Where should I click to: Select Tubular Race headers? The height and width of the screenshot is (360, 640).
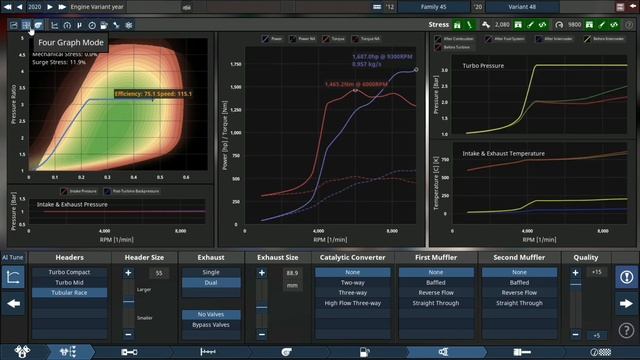[x=69, y=293]
